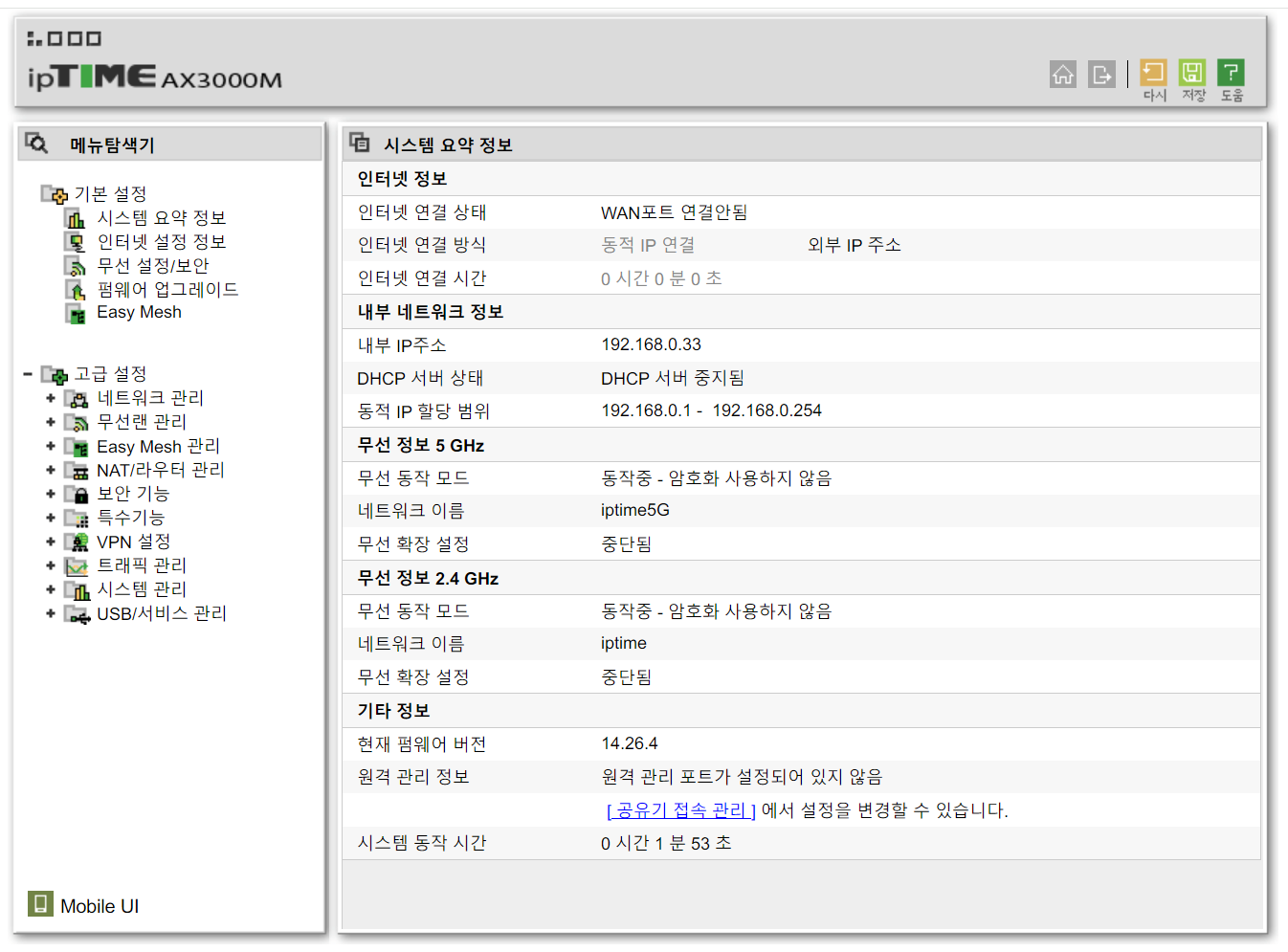
Task: Expand VPN 설정 with plus sign
Action: pyautogui.click(x=51, y=542)
